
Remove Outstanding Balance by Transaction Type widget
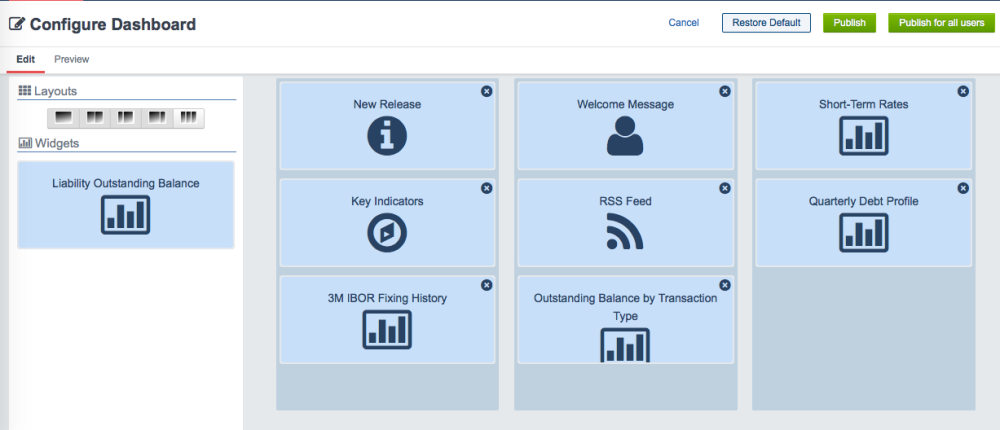click(724, 285)
